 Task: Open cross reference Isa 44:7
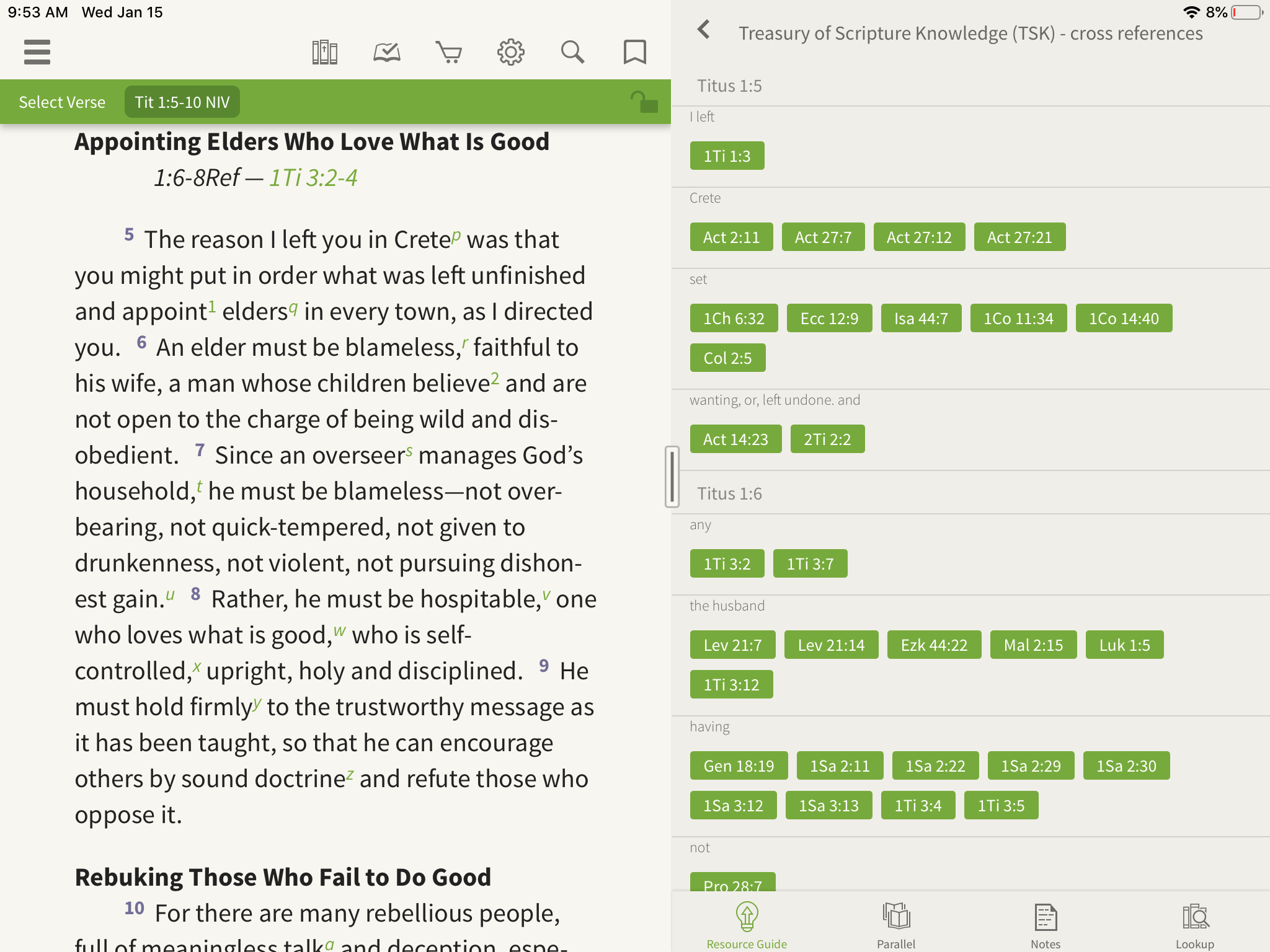click(921, 318)
